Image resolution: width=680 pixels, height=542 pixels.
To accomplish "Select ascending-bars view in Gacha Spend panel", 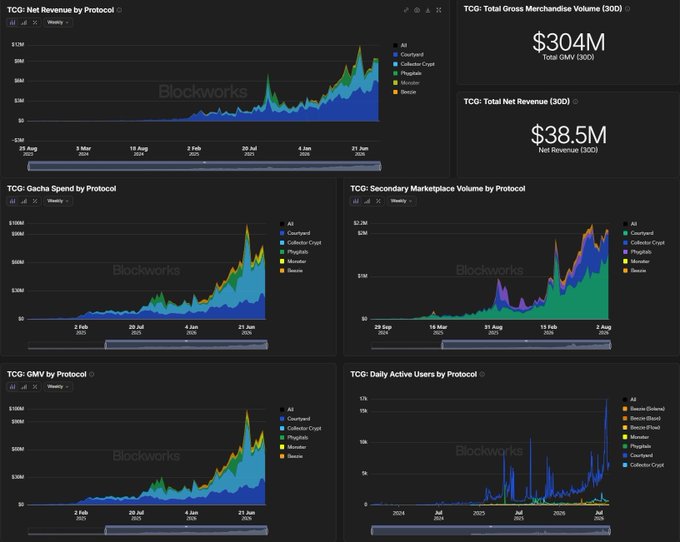I will pyautogui.click(x=24, y=201).
